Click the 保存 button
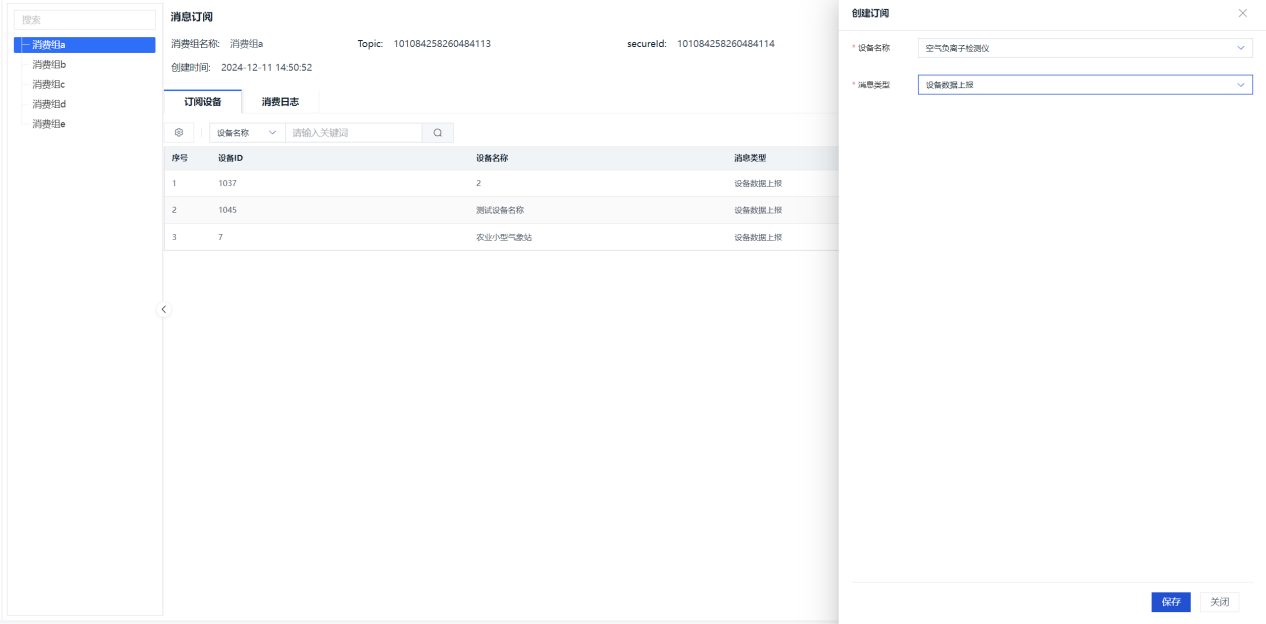Screen dimensions: 1266x624 [1170, 602]
